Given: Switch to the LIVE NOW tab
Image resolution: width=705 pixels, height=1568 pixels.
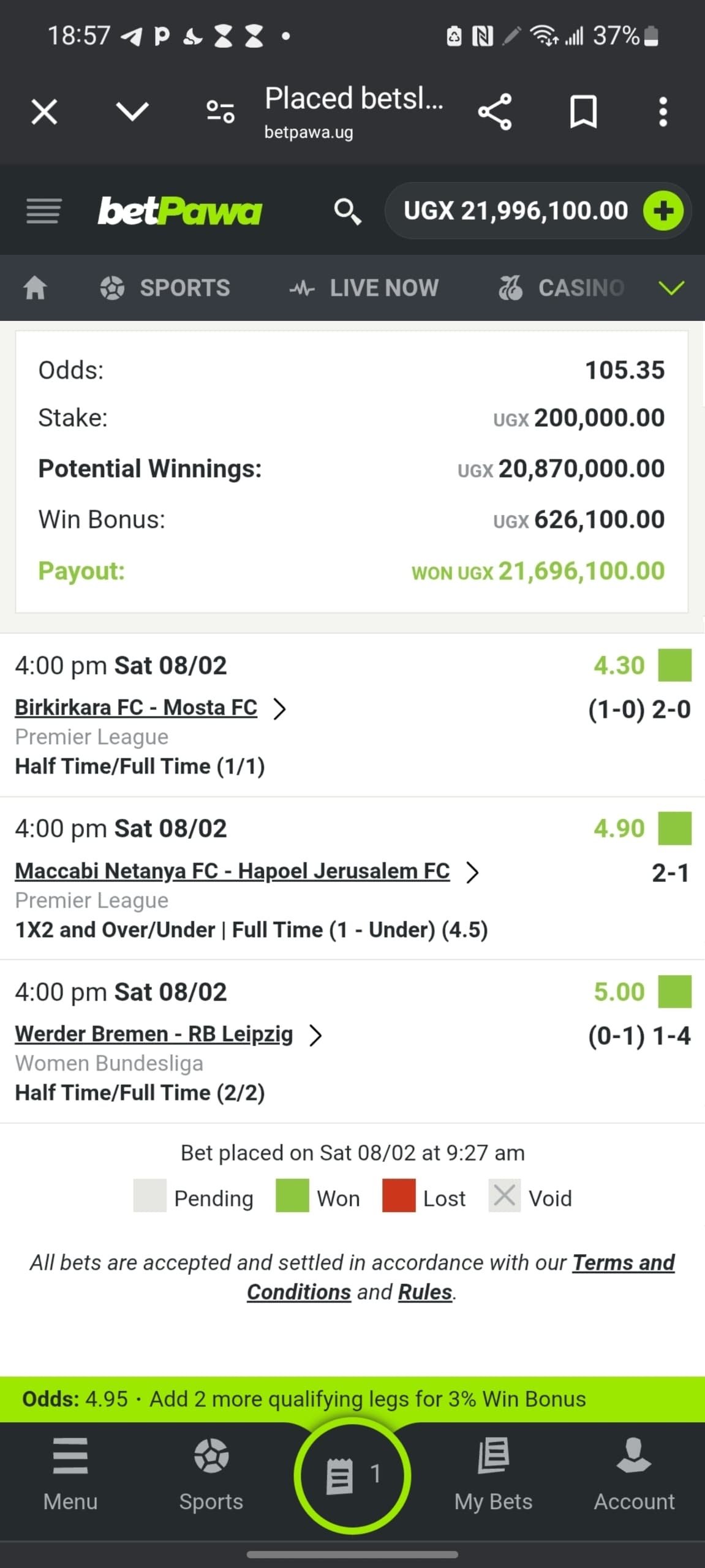Looking at the screenshot, I should point(364,288).
